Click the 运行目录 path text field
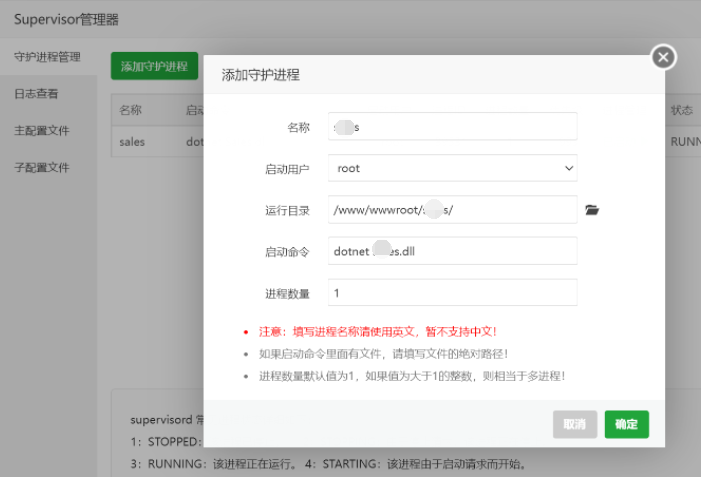This screenshot has width=701, height=477. pyautogui.click(x=452, y=210)
